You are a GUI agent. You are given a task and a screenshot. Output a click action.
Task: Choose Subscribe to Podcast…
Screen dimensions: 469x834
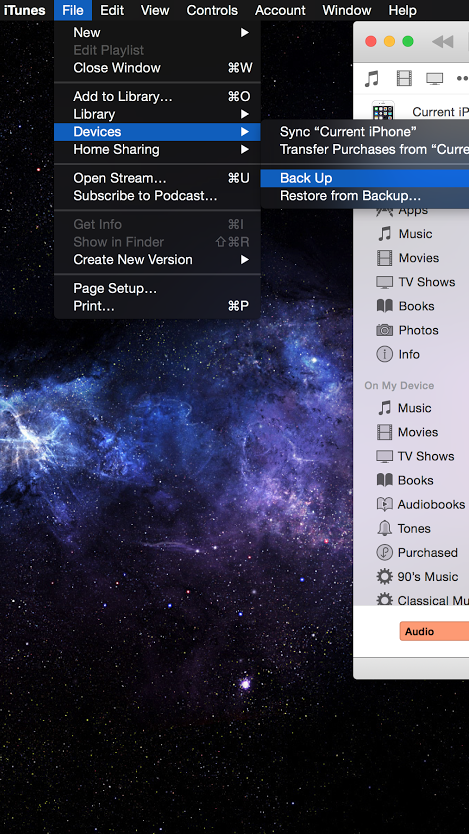tap(157, 195)
